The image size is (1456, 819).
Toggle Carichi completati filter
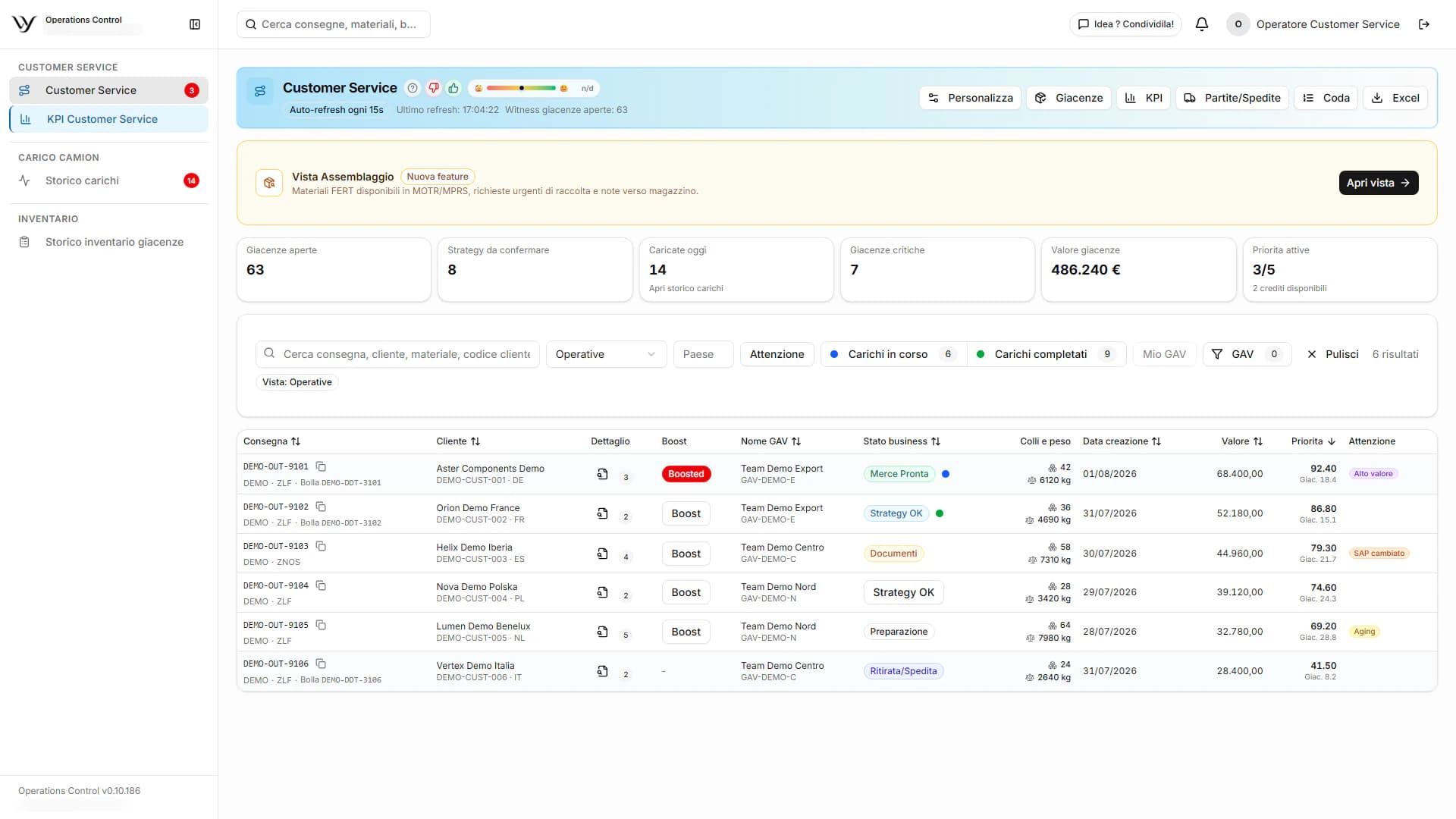pyautogui.click(x=1046, y=354)
